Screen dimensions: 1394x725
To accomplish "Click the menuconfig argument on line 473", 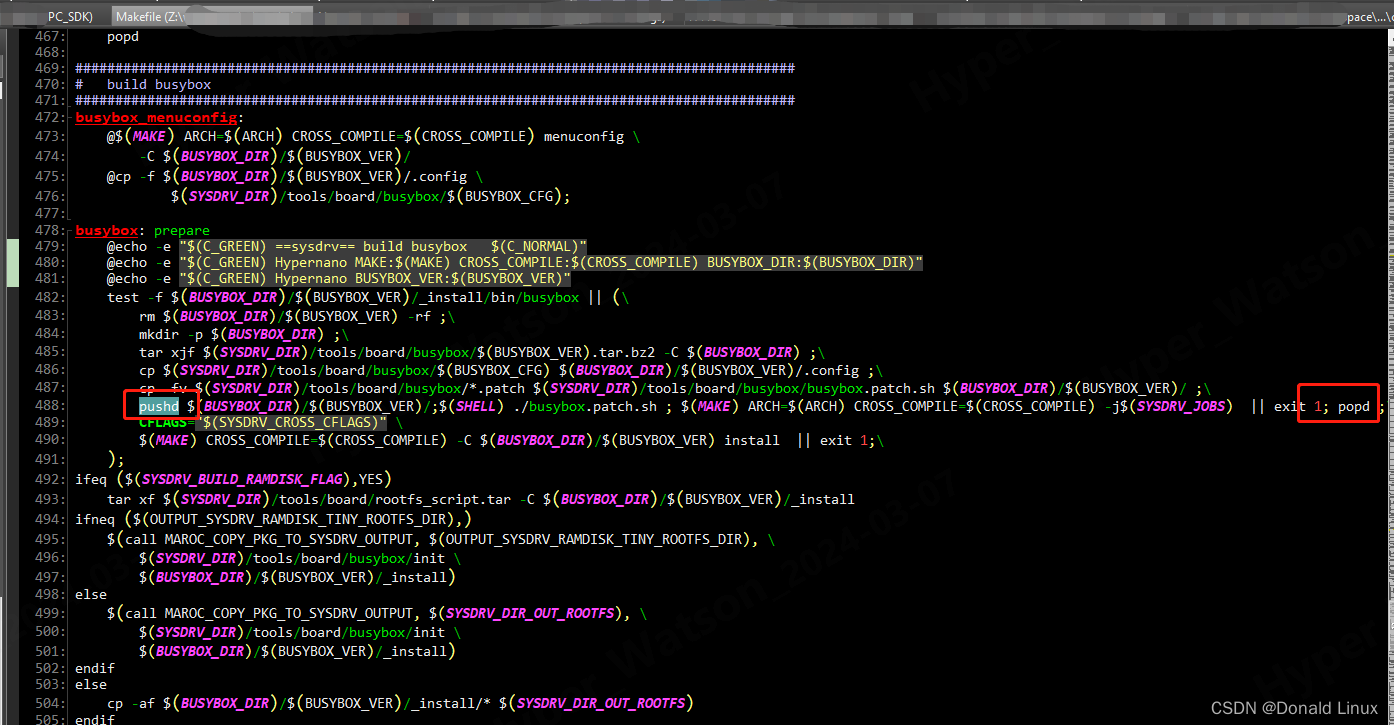I will coord(584,136).
